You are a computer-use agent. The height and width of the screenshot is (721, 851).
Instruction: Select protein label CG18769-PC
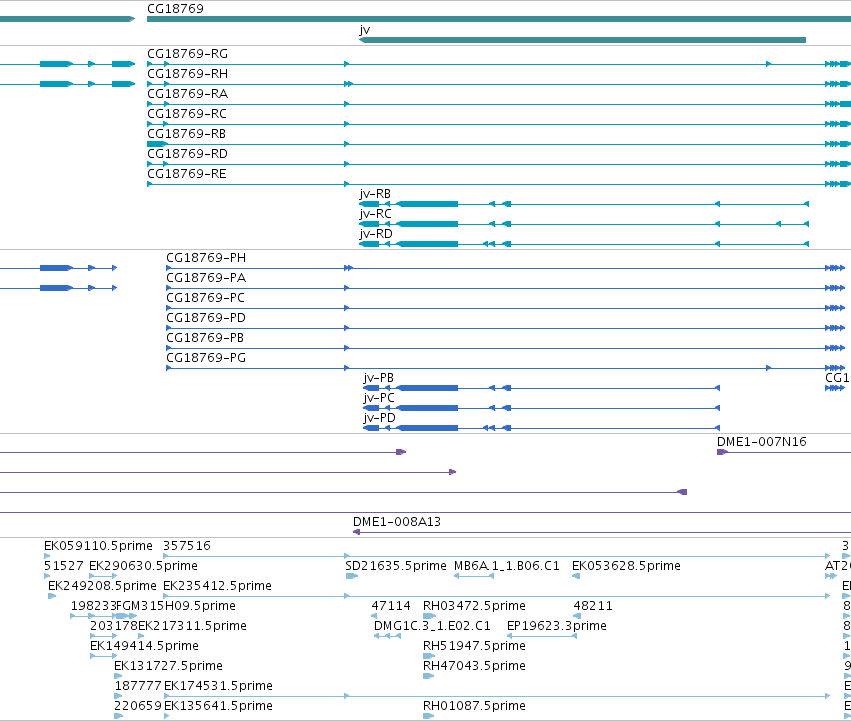(x=205, y=298)
